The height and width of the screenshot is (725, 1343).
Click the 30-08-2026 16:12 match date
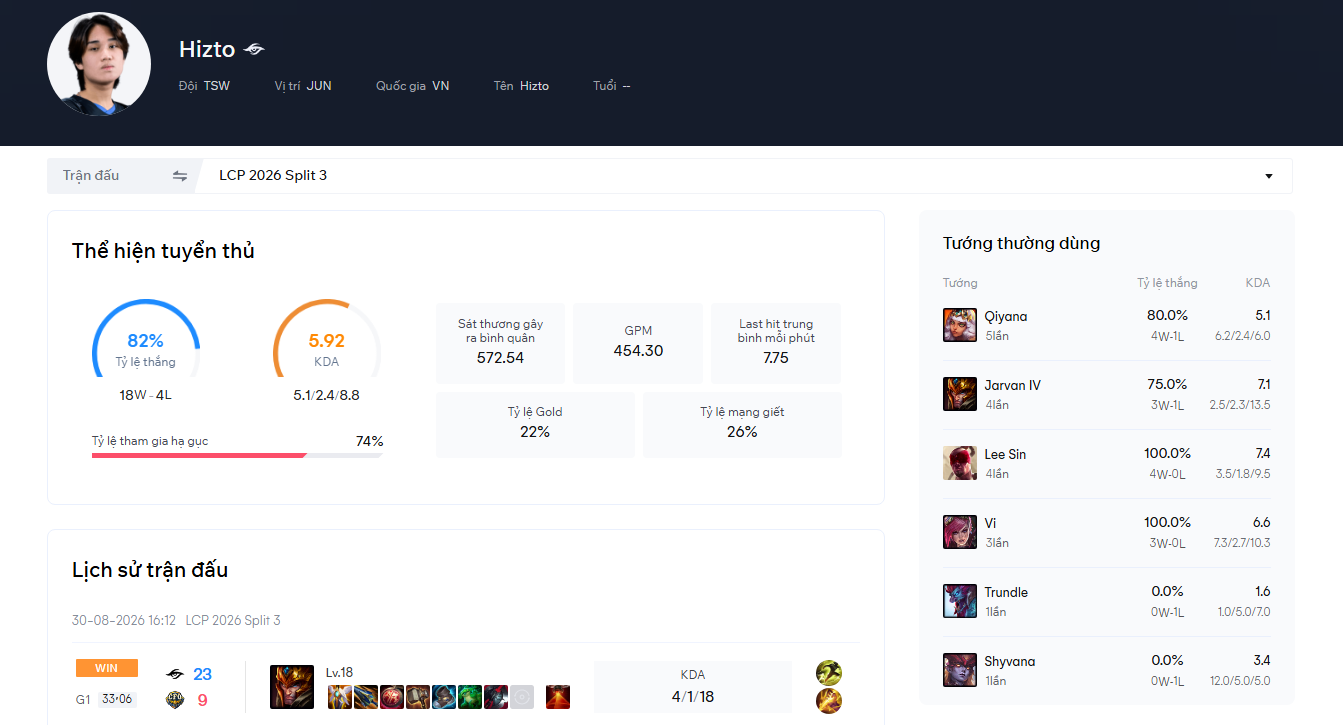coord(124,621)
